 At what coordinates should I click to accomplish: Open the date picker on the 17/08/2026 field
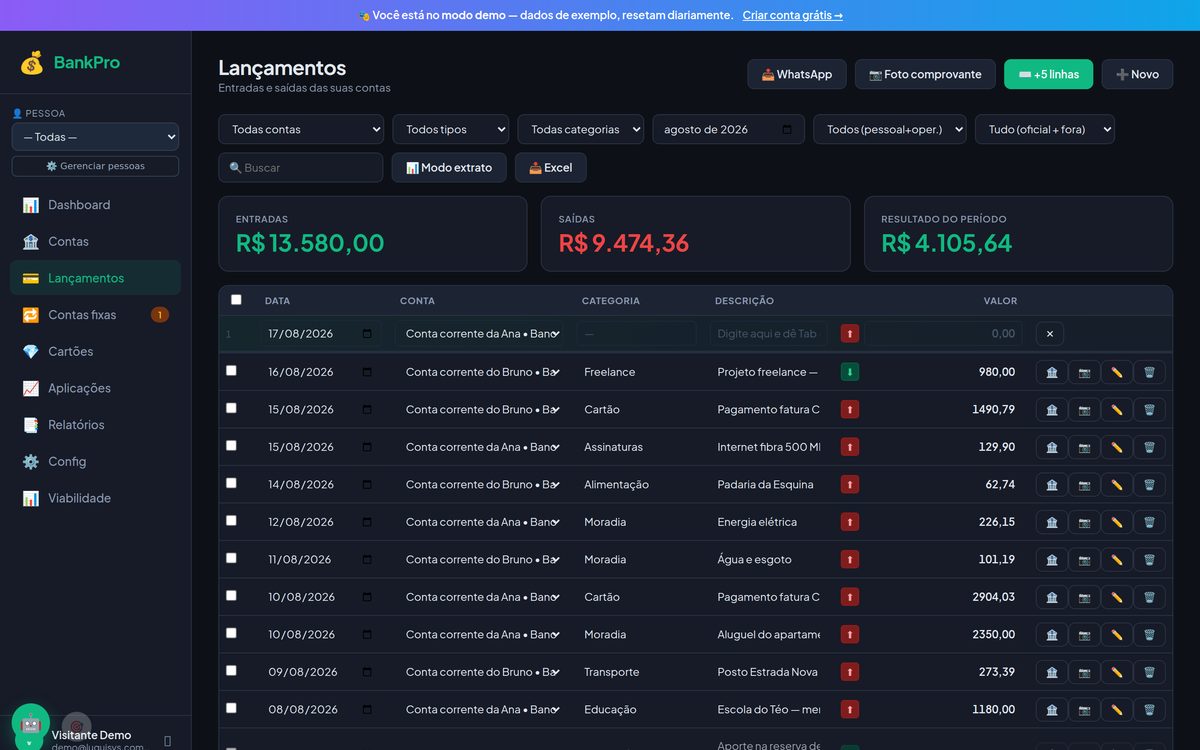[367, 334]
